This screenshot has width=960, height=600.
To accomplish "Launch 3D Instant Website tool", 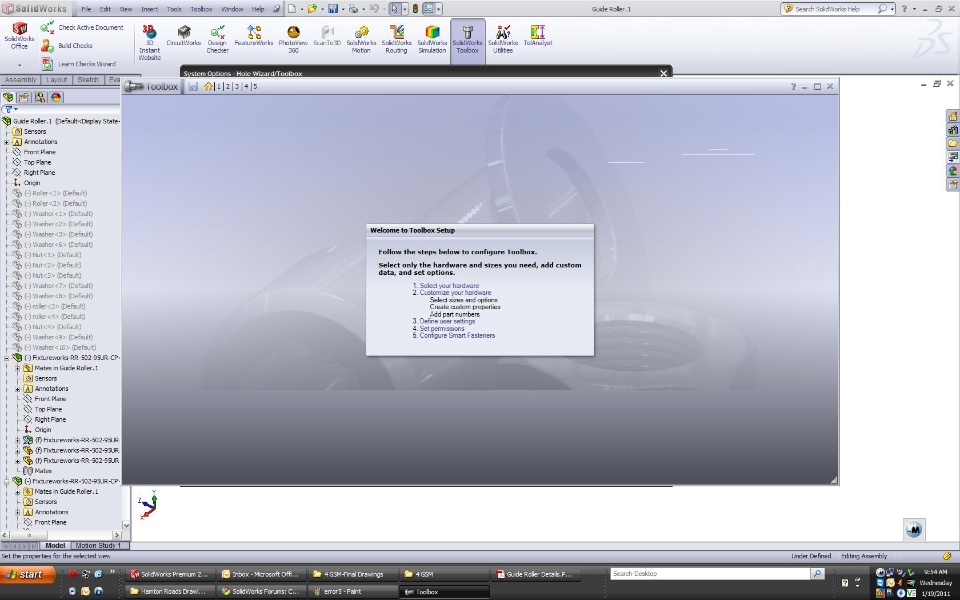I will click(x=149, y=42).
